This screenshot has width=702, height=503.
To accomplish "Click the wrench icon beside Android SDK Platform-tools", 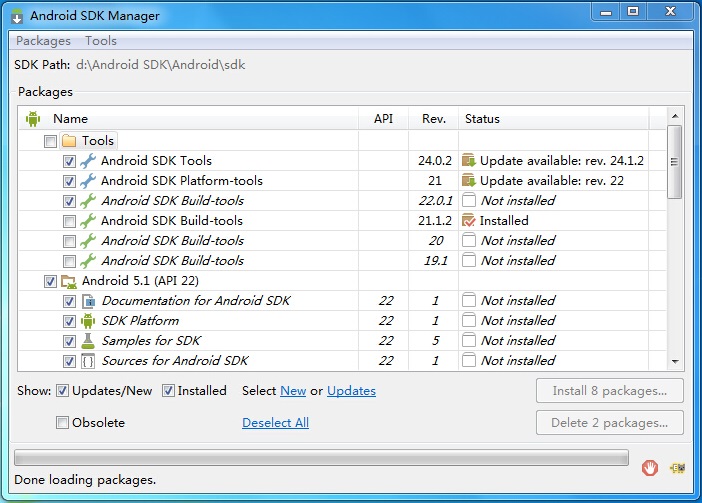I will [88, 181].
